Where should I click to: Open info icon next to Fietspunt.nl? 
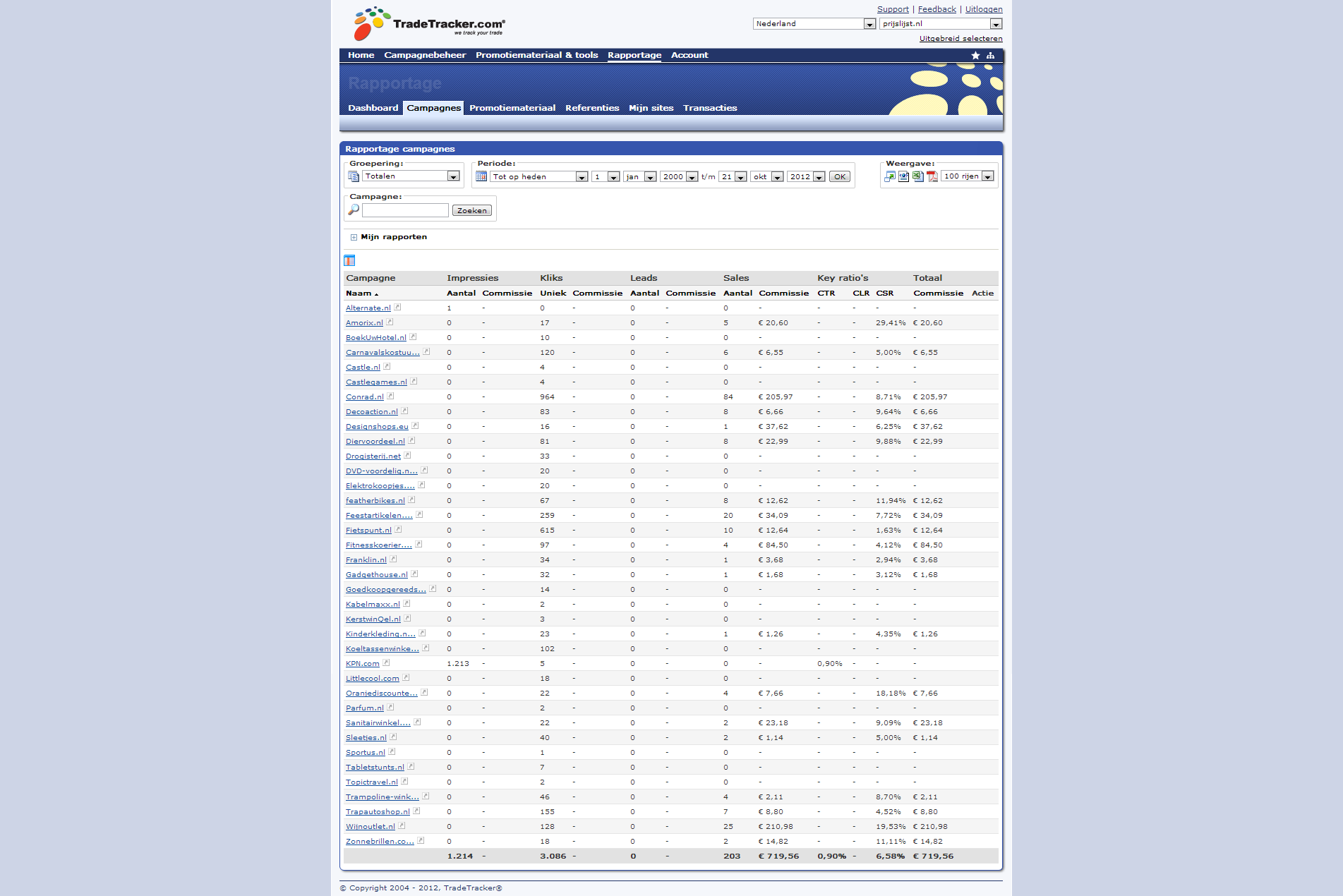tap(398, 529)
